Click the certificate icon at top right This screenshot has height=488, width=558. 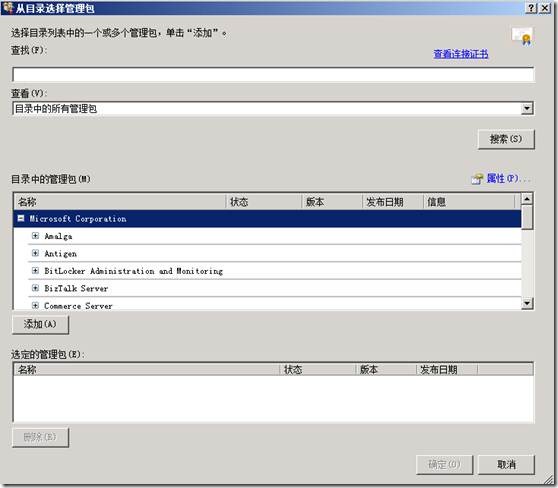coord(522,36)
